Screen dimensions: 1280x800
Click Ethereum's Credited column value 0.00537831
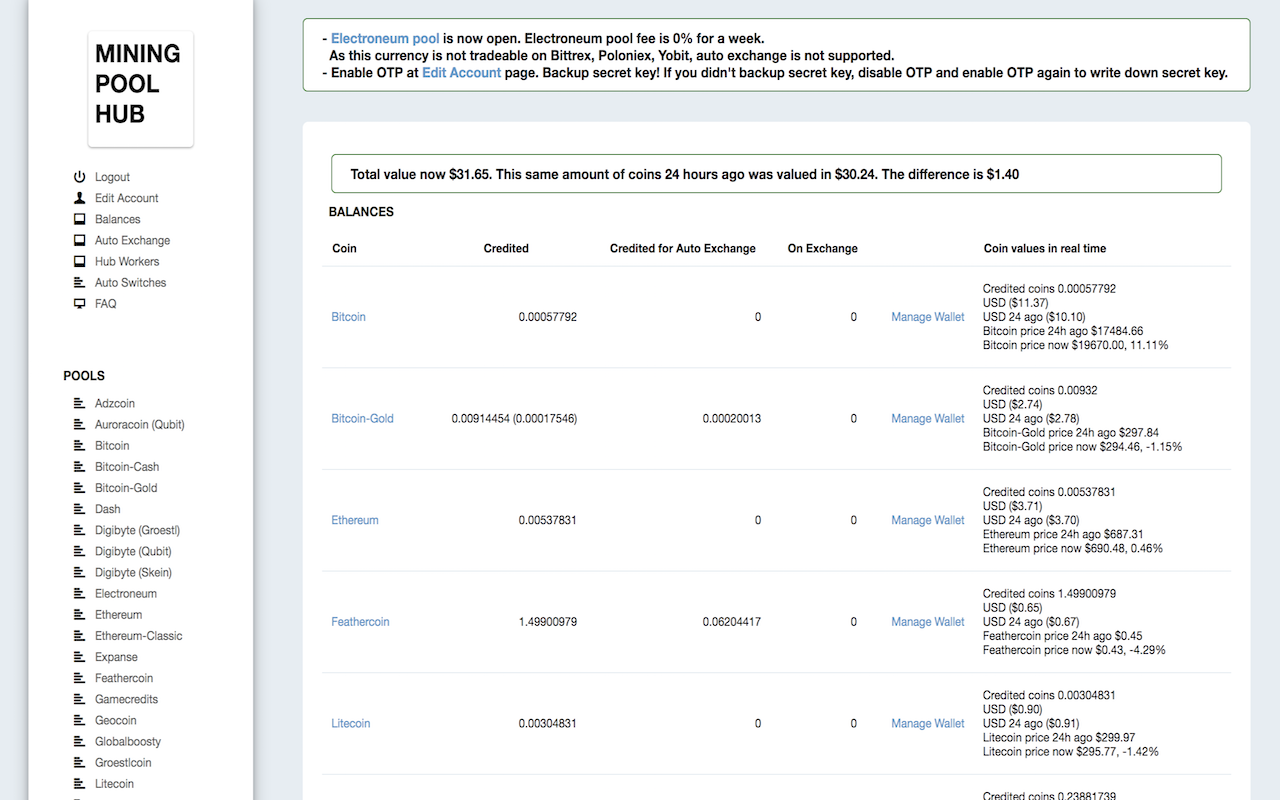pyautogui.click(x=547, y=520)
